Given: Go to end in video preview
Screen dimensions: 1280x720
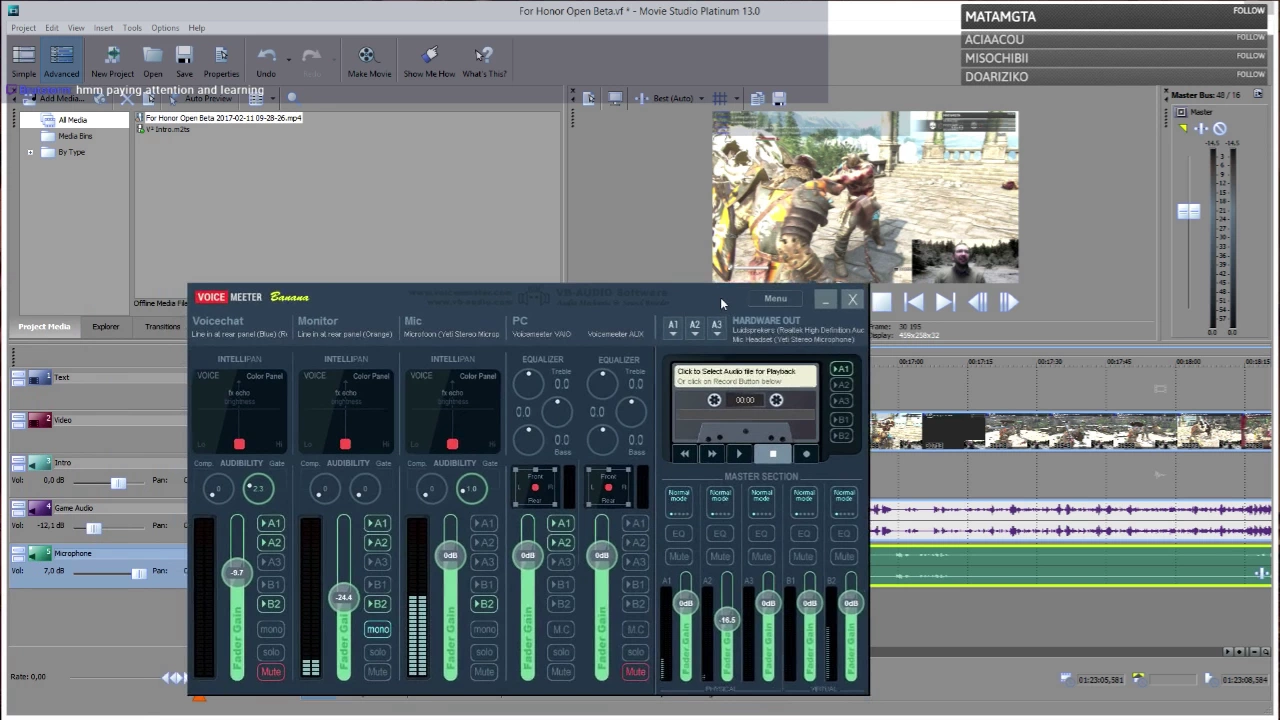Looking at the screenshot, I should (x=945, y=302).
